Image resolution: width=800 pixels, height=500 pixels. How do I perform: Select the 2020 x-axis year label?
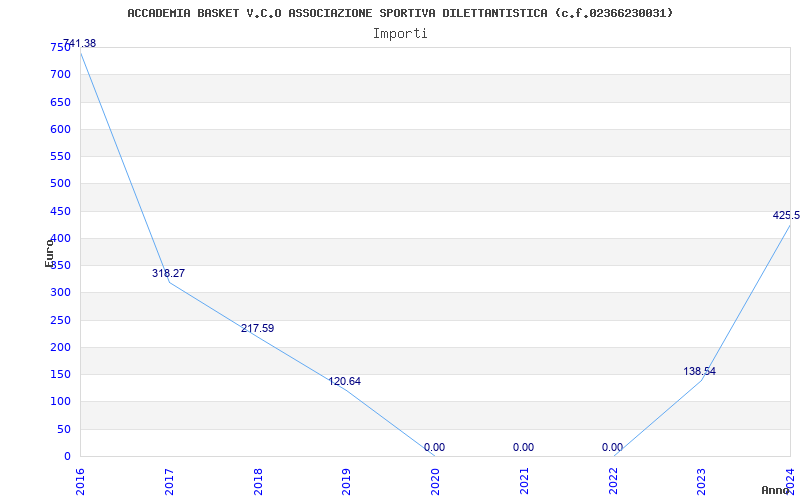[435, 481]
